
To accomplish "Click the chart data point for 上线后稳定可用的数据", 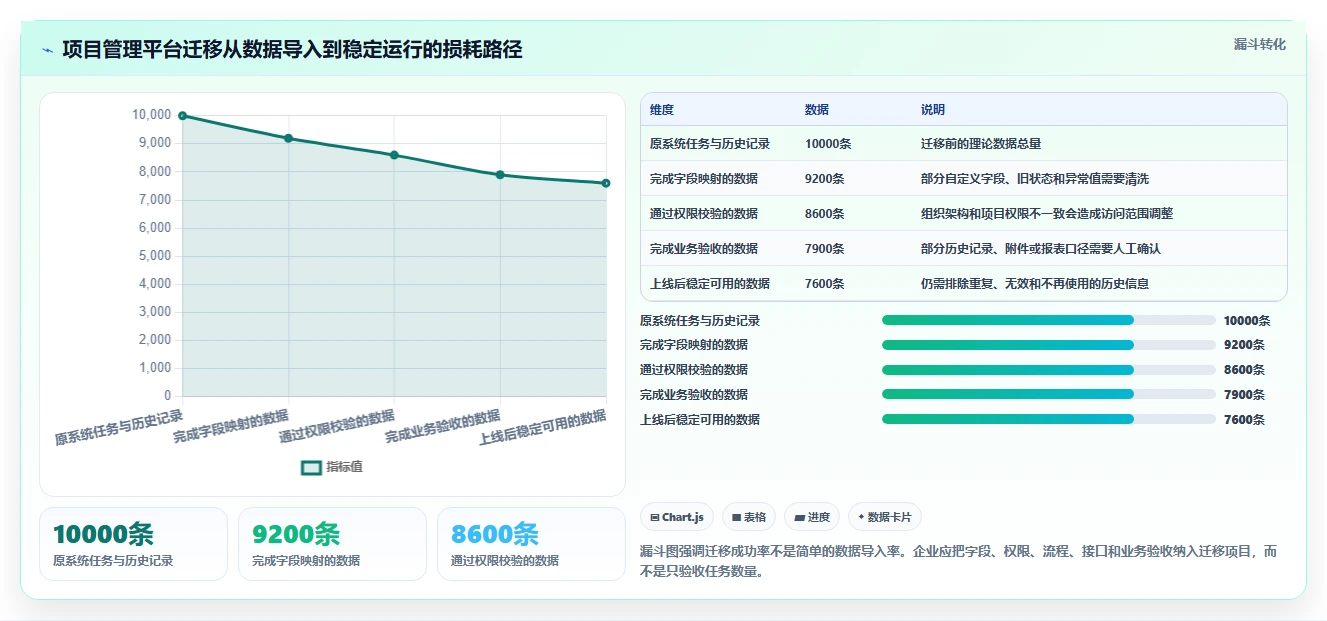I will 606,183.
